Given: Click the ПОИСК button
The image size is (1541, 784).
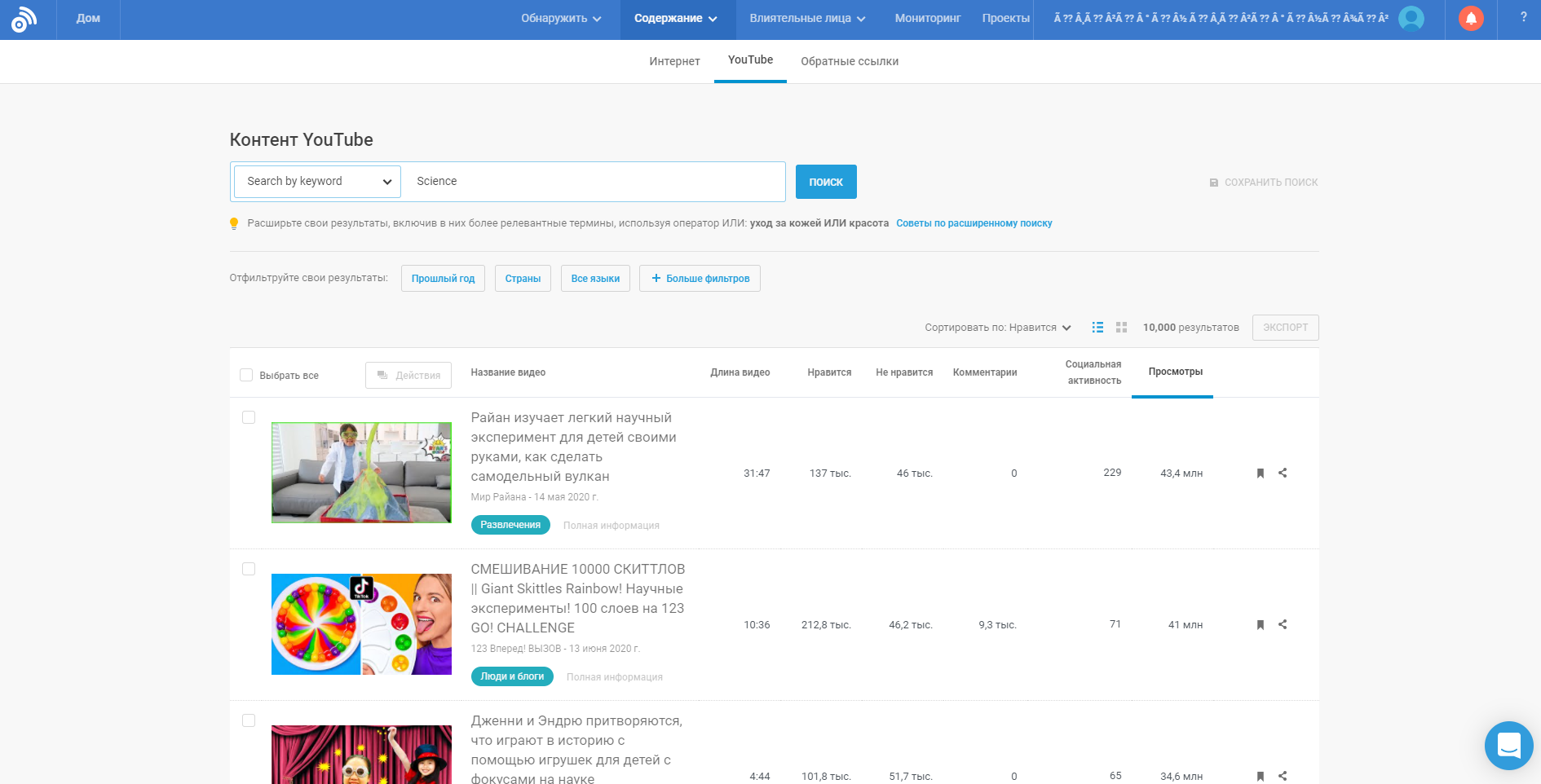Looking at the screenshot, I should click(826, 182).
